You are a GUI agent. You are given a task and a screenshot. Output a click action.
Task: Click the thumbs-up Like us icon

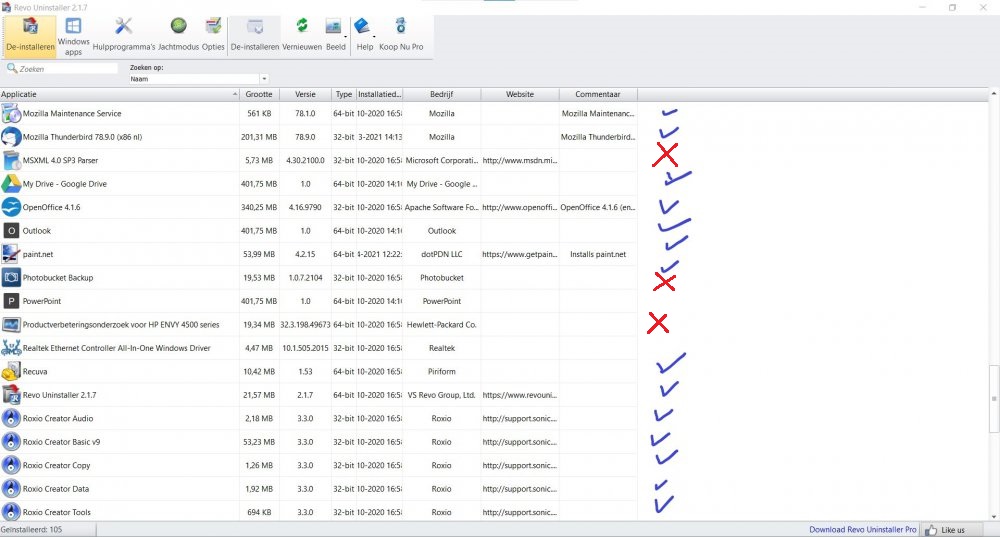[x=931, y=529]
